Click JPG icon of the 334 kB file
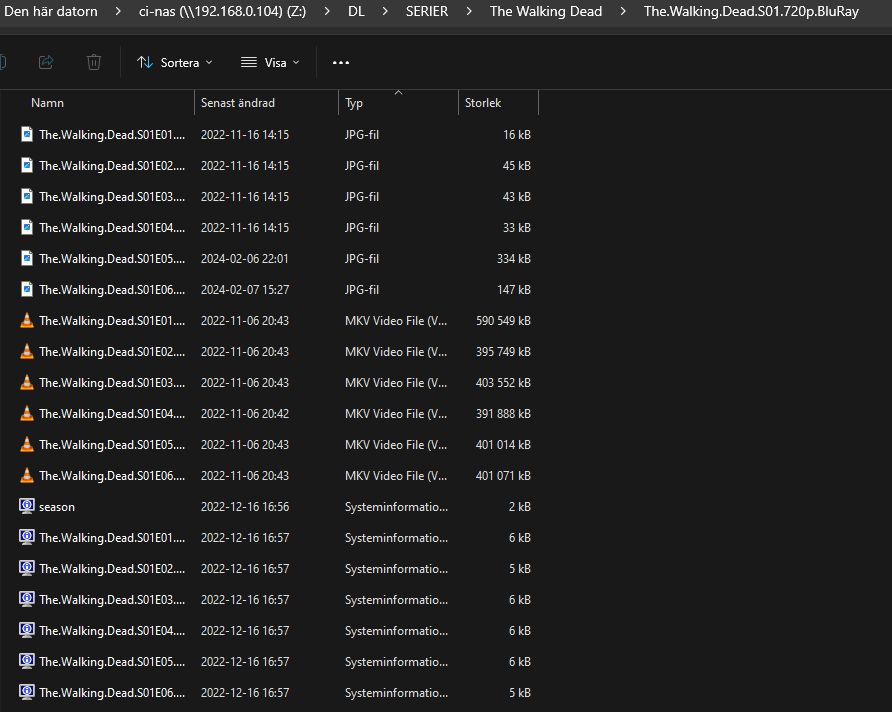This screenshot has height=712, width=892. [27, 259]
